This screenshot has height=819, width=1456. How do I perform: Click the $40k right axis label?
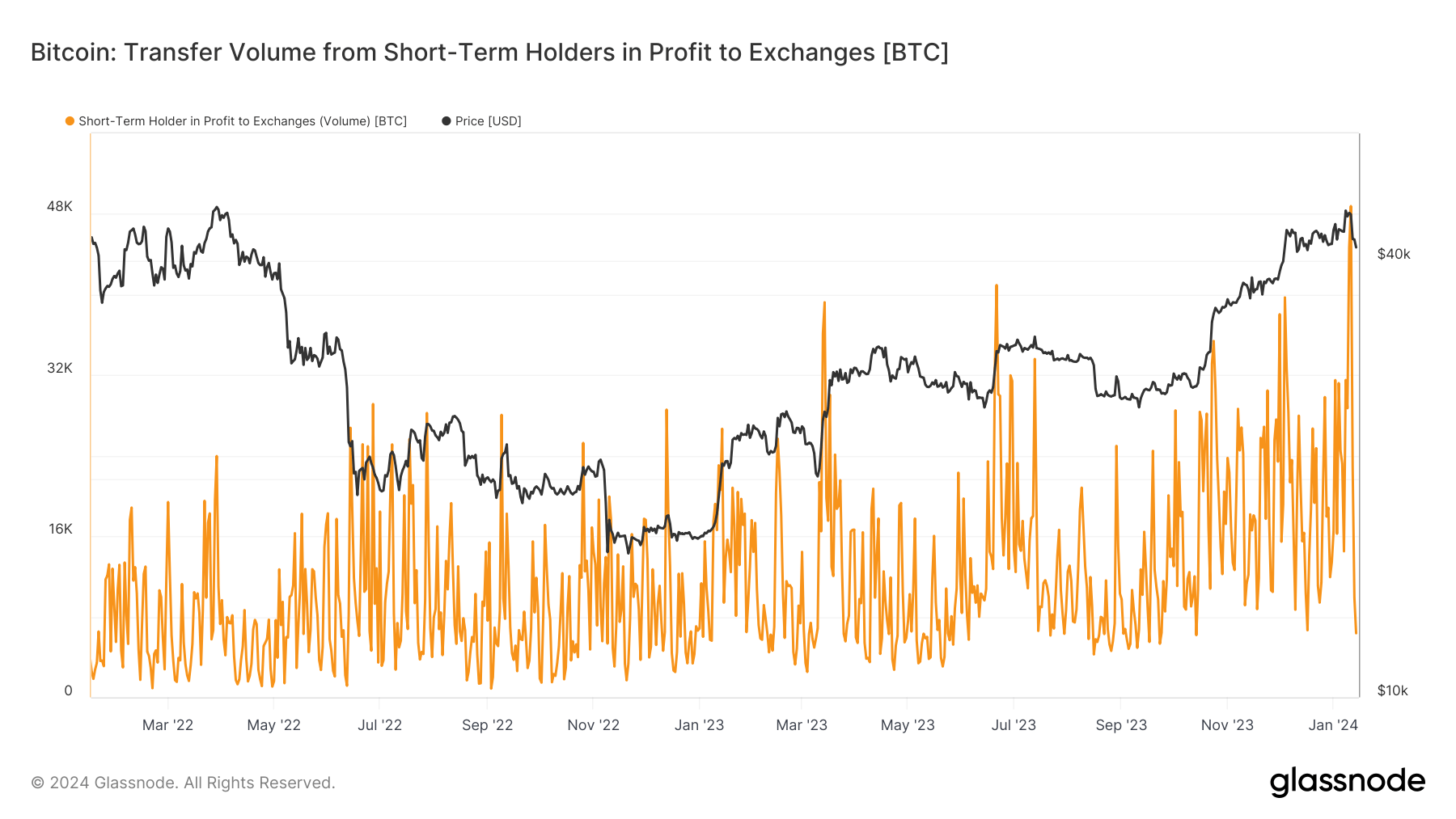tap(1394, 254)
